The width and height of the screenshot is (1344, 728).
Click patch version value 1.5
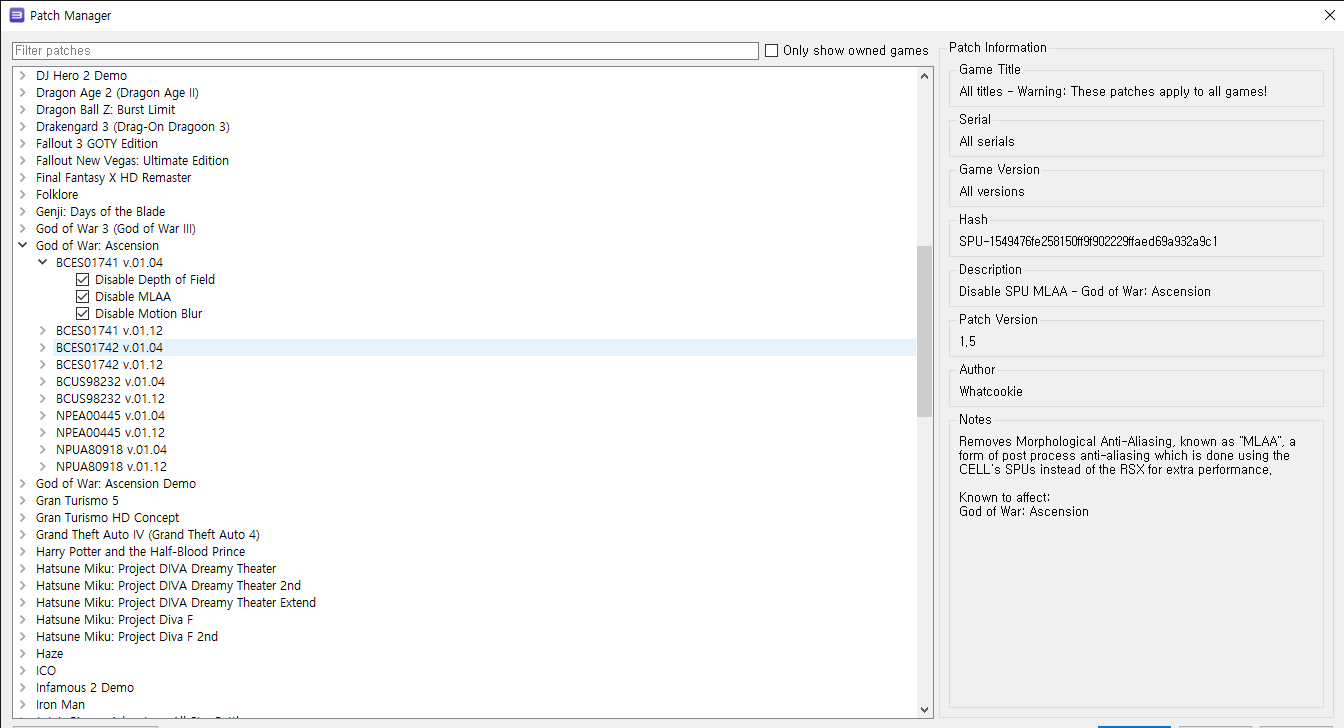[x=967, y=342]
